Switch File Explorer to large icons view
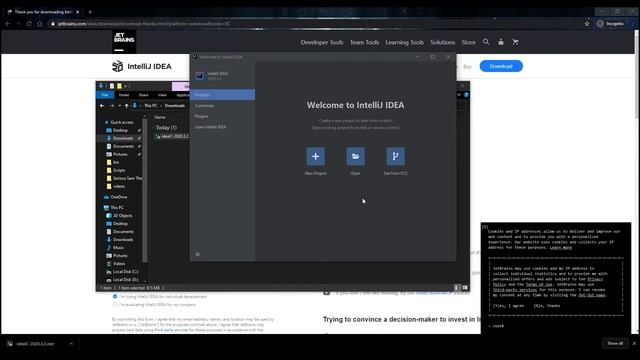This screenshot has height=360, width=640. click(x=464, y=288)
